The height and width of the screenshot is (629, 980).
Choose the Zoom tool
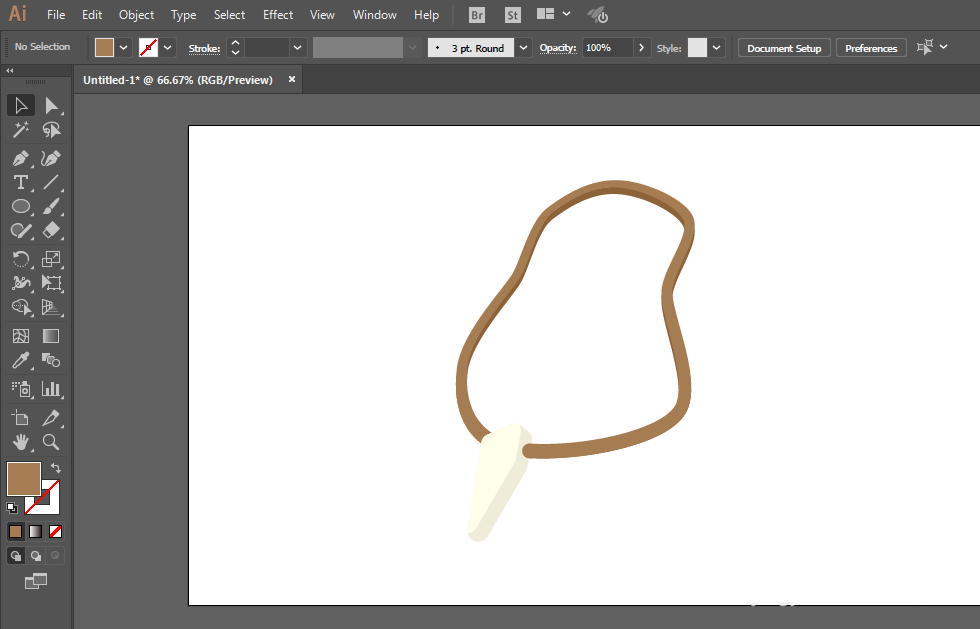click(51, 442)
